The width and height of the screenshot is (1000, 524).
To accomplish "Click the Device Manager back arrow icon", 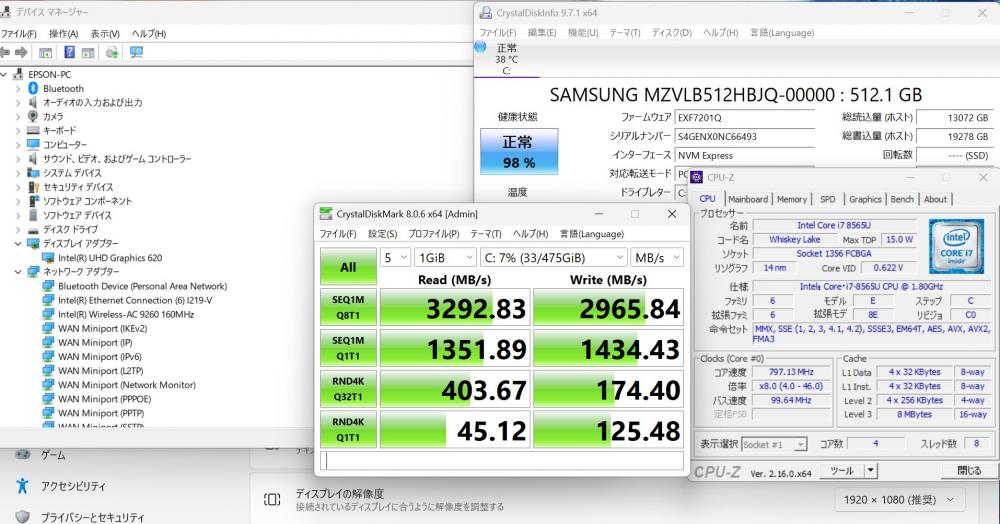I will point(5,52).
